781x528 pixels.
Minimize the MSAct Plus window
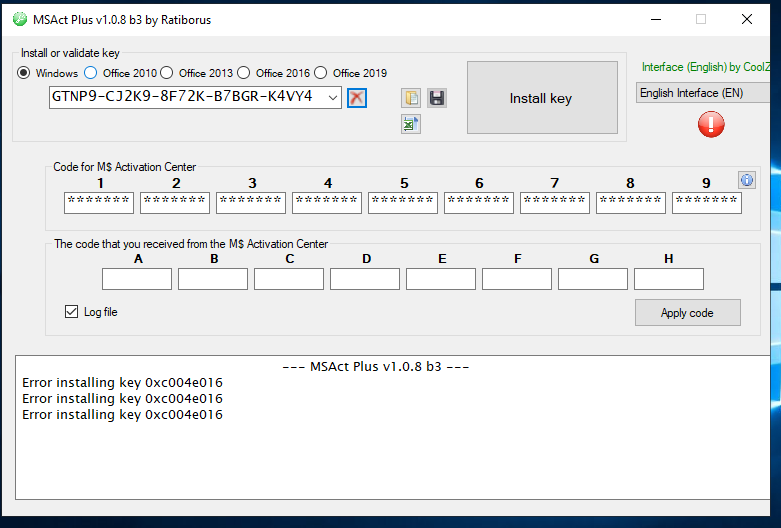point(656,19)
